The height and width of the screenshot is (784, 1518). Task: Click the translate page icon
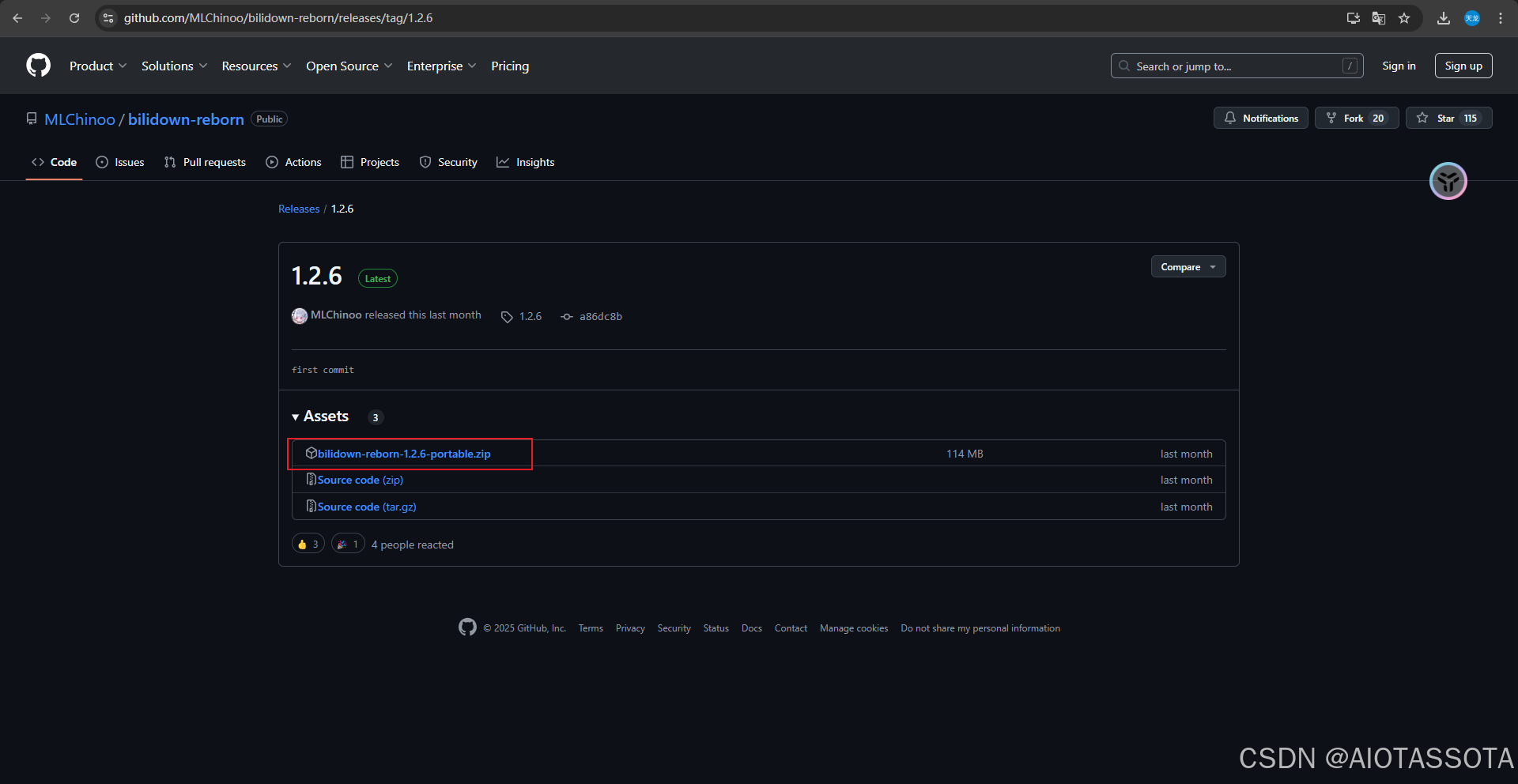point(1379,18)
